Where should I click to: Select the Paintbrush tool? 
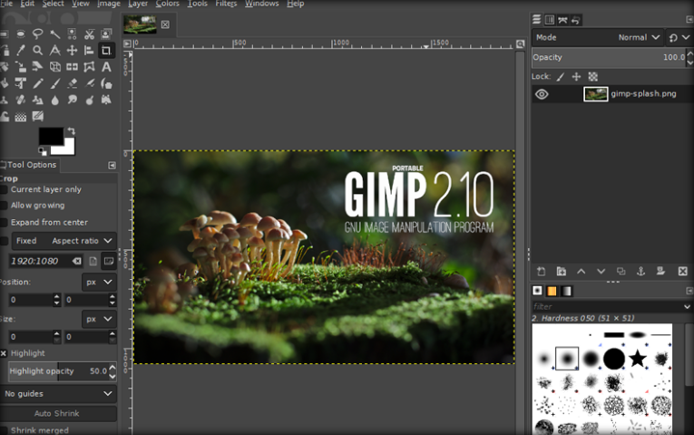[x=55, y=83]
